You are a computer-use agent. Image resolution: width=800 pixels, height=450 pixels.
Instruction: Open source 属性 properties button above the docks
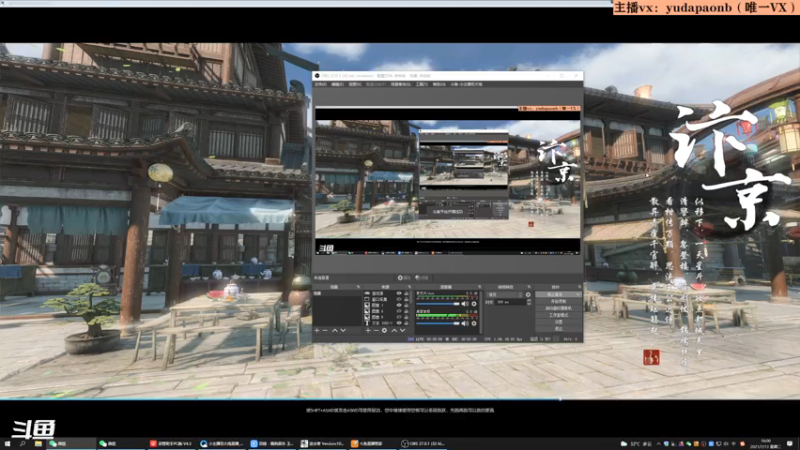click(x=403, y=278)
